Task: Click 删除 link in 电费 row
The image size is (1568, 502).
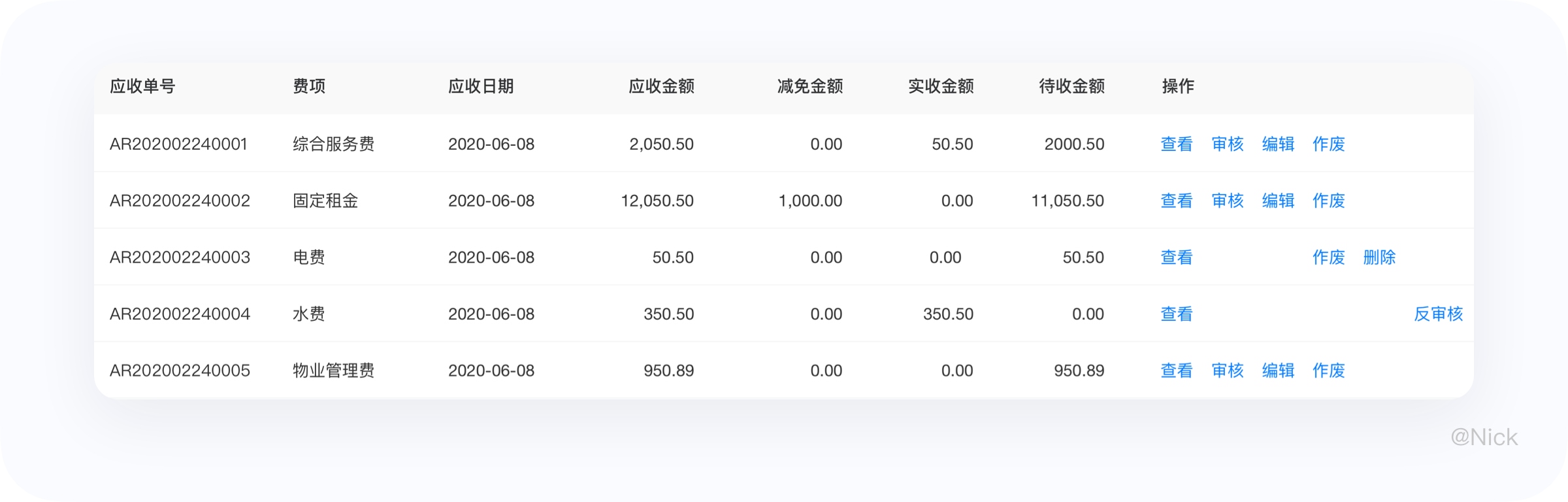Action: coord(1380,258)
